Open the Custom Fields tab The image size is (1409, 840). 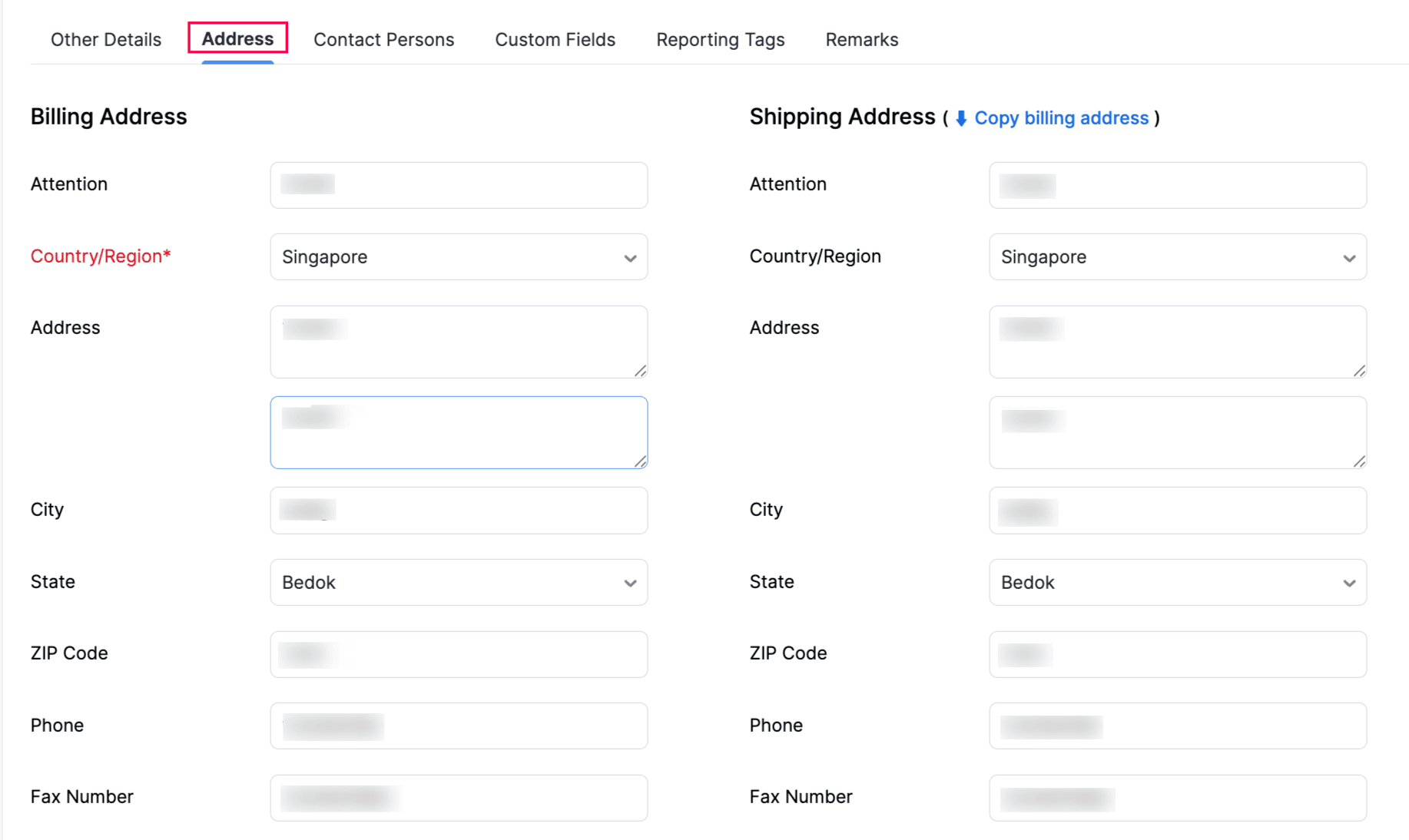coord(555,39)
